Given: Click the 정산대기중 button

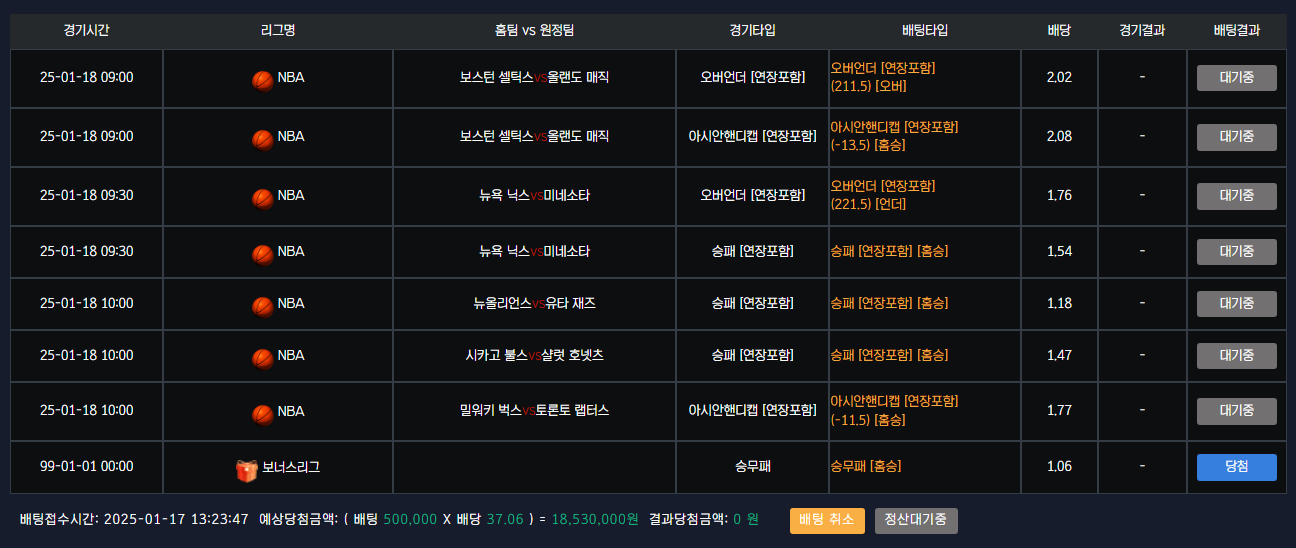Looking at the screenshot, I should [x=916, y=520].
